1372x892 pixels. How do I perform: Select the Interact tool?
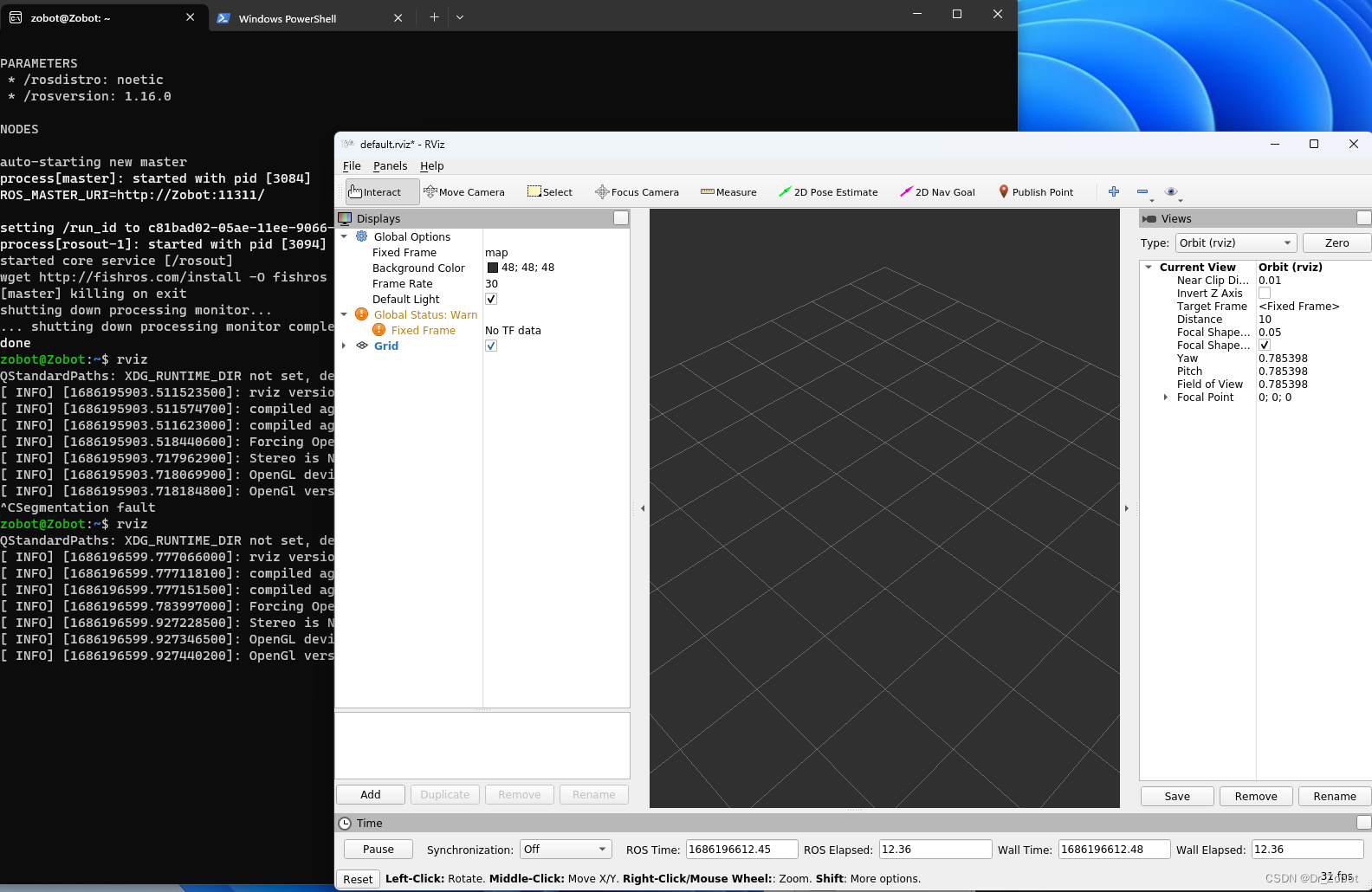click(x=382, y=192)
